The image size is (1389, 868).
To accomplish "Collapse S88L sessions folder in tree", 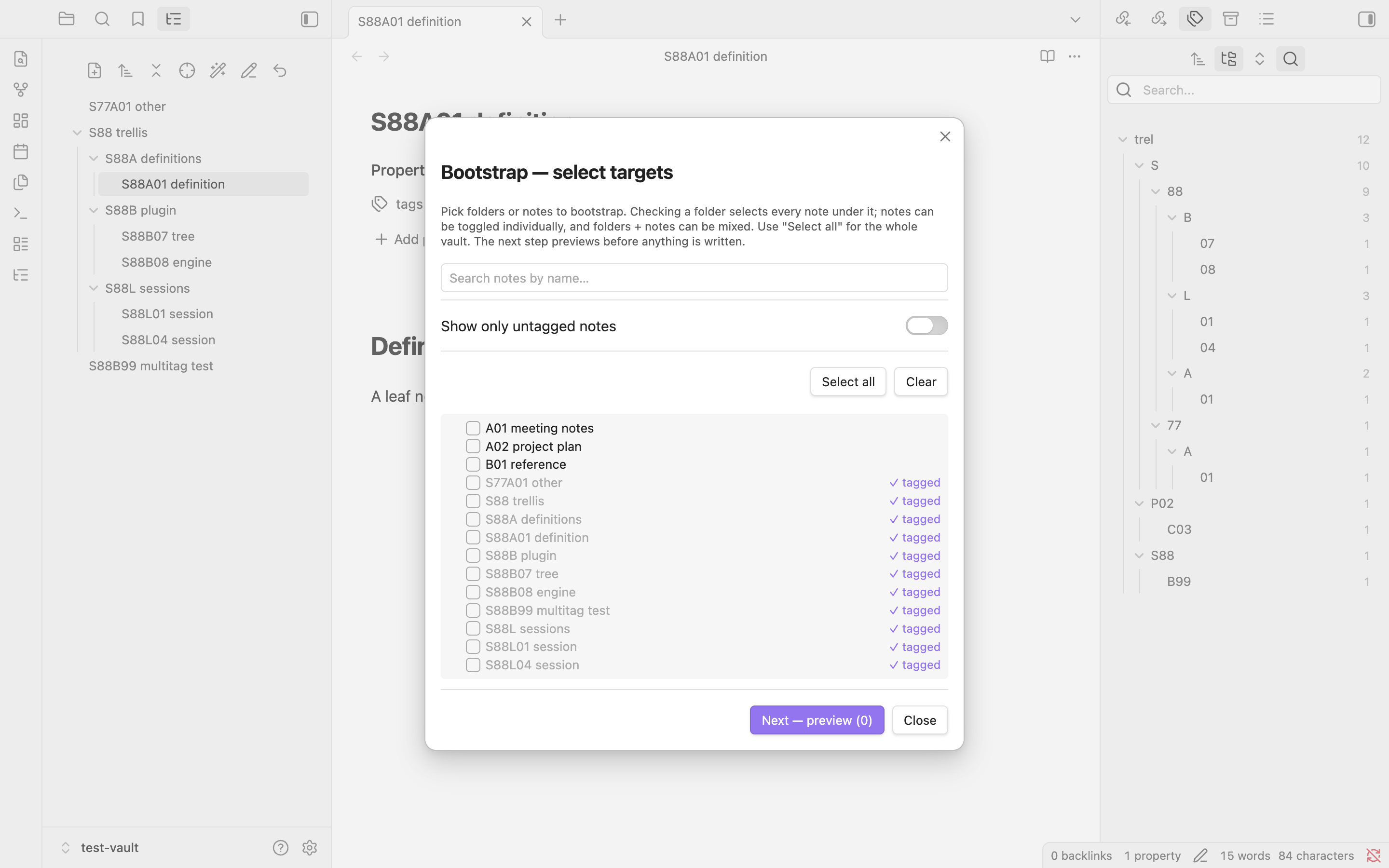I will point(94,288).
